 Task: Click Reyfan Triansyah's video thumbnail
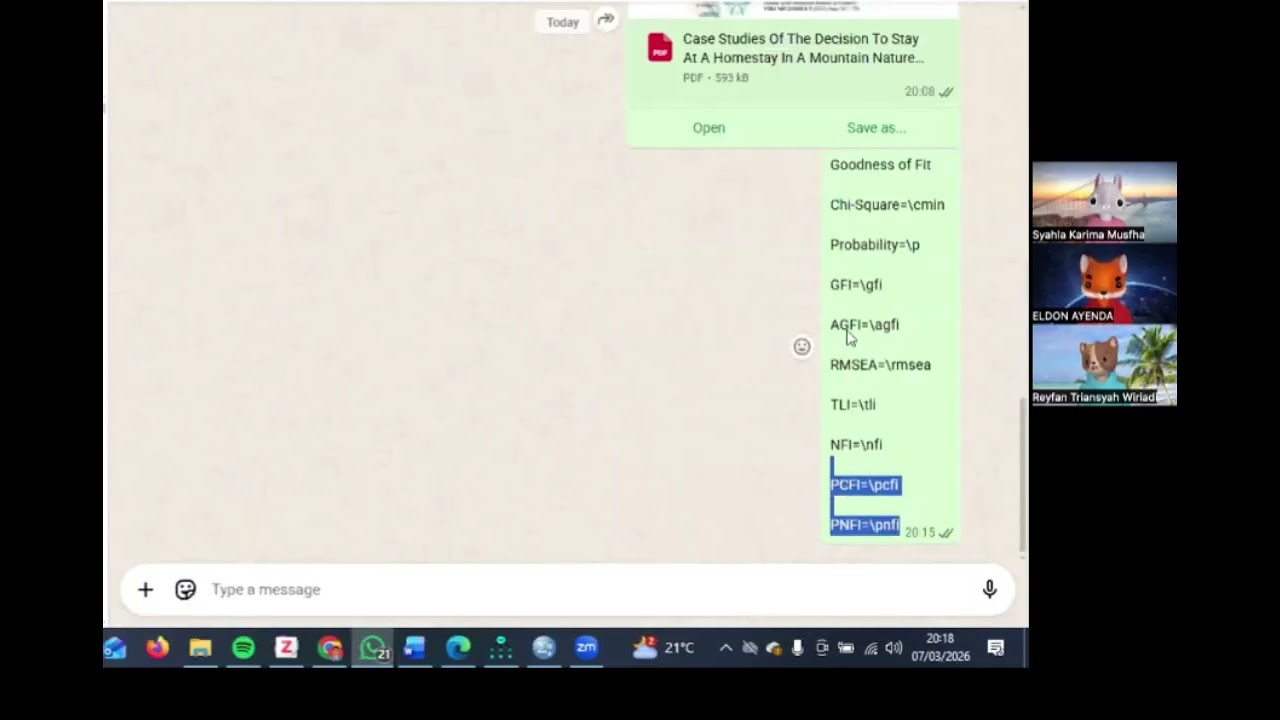(1104, 364)
